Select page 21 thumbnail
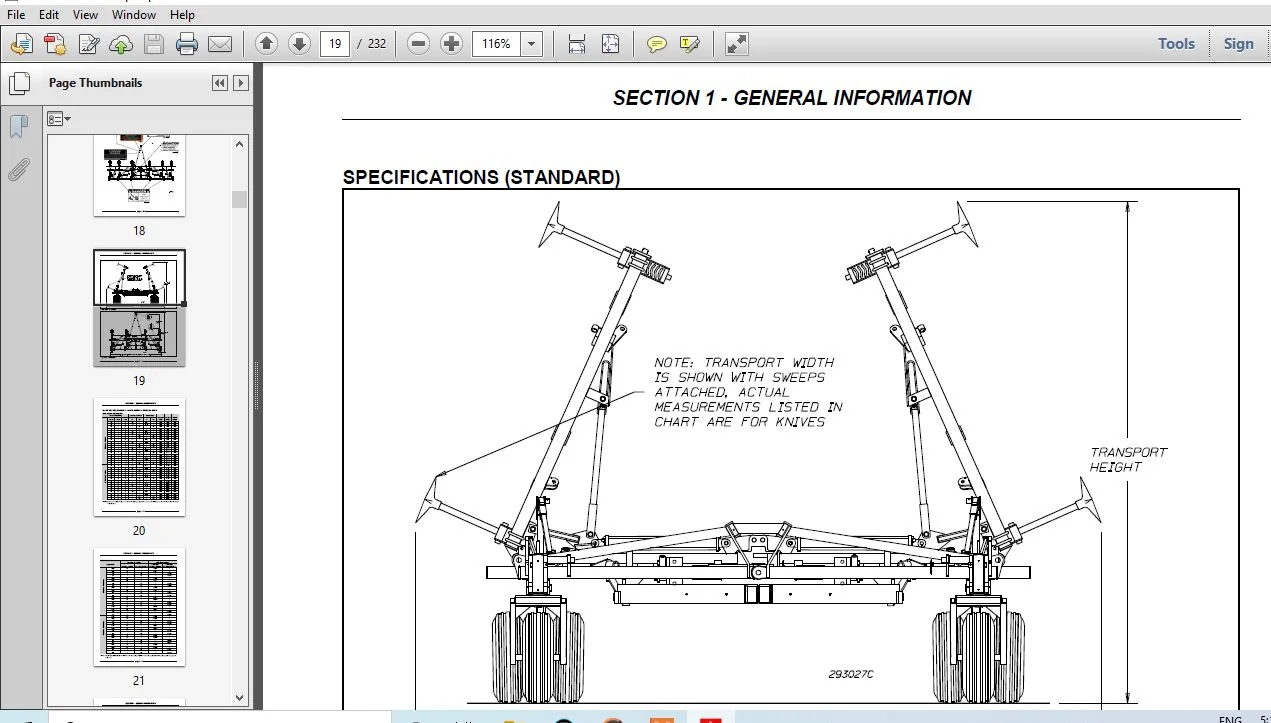Screen dimensions: 1271x723 [139, 607]
